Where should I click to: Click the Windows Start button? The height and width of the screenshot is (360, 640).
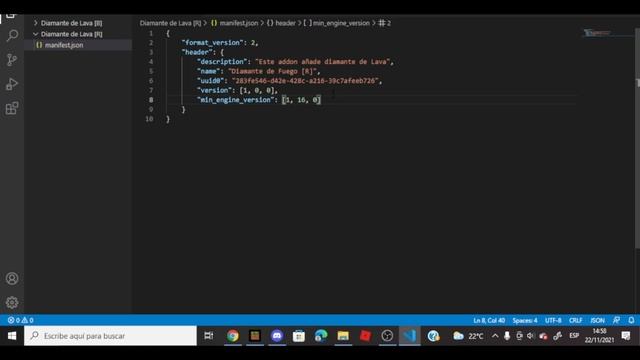pyautogui.click(x=12, y=336)
